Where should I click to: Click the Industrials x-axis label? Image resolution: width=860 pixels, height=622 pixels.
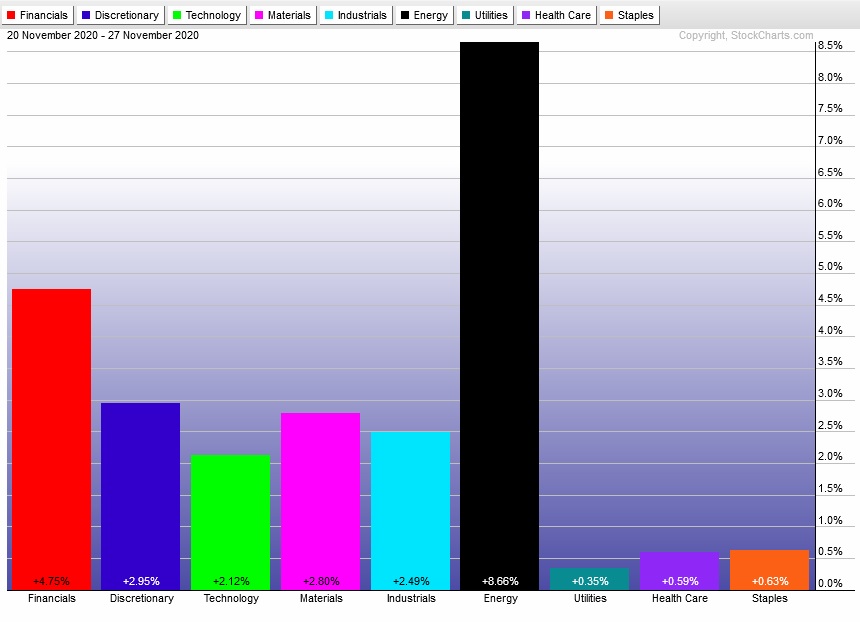point(411,598)
